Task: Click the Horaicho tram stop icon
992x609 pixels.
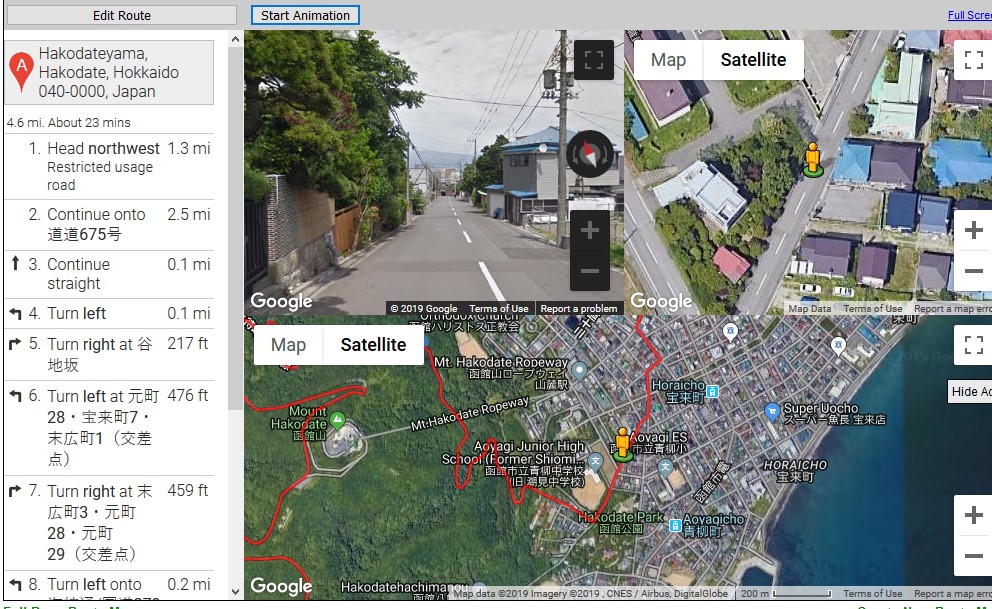Action: (x=712, y=391)
